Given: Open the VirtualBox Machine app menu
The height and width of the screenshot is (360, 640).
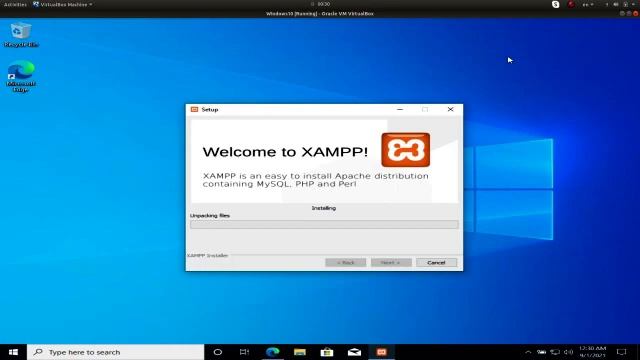Looking at the screenshot, I should click(x=62, y=4).
